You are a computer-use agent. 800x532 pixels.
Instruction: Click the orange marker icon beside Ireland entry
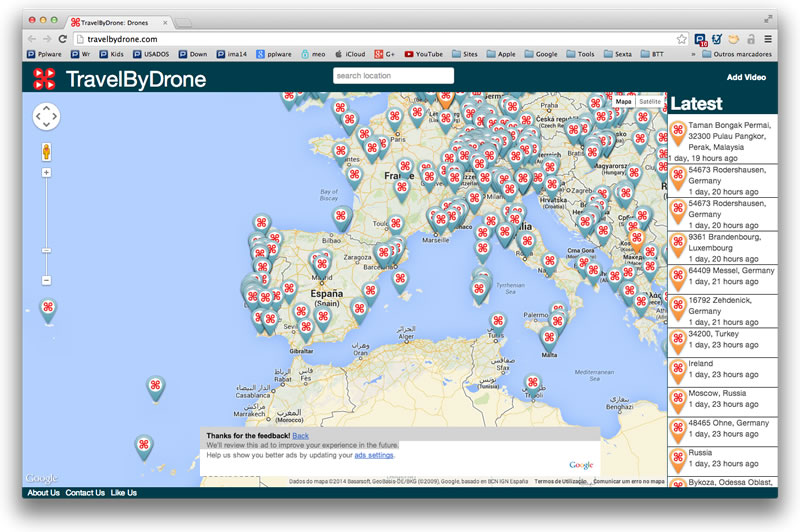(678, 371)
